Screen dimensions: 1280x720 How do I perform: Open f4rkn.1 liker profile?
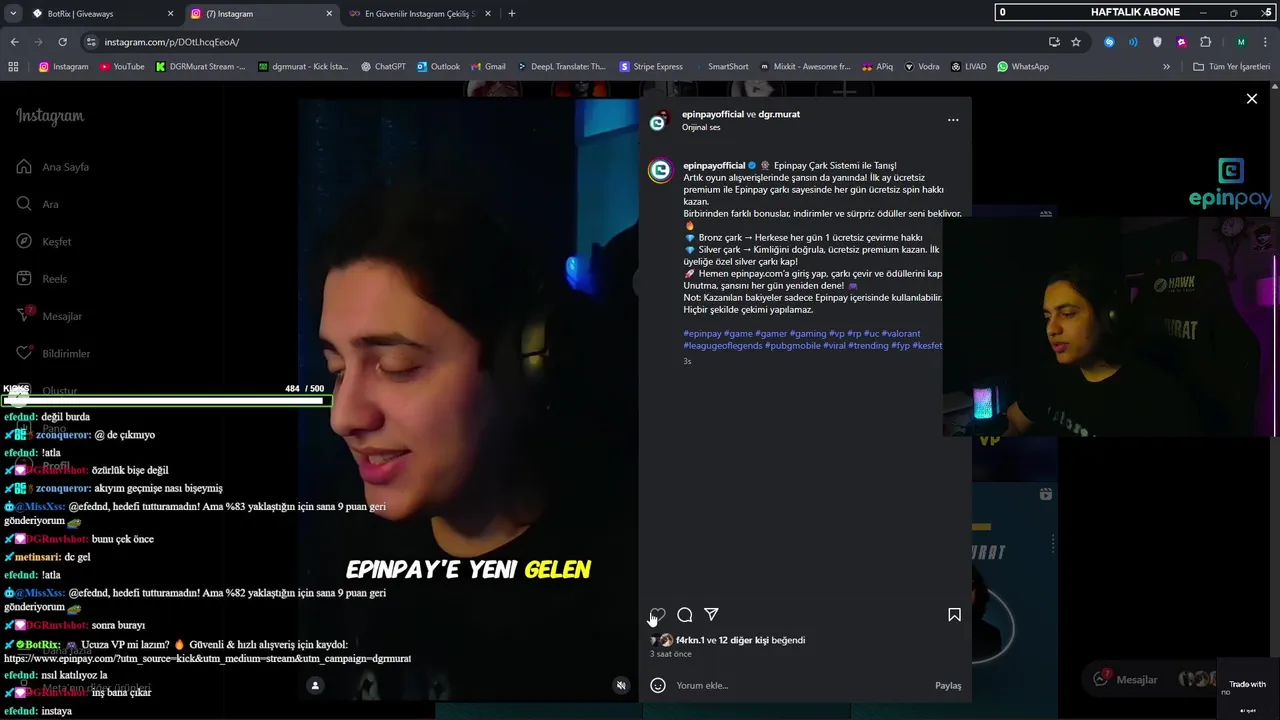pyautogui.click(x=690, y=640)
